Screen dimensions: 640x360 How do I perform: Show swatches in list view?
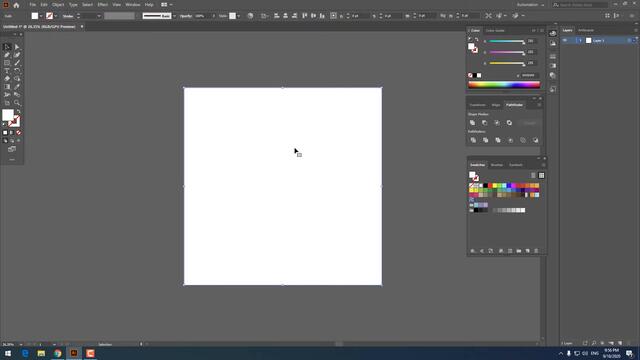tap(533, 175)
